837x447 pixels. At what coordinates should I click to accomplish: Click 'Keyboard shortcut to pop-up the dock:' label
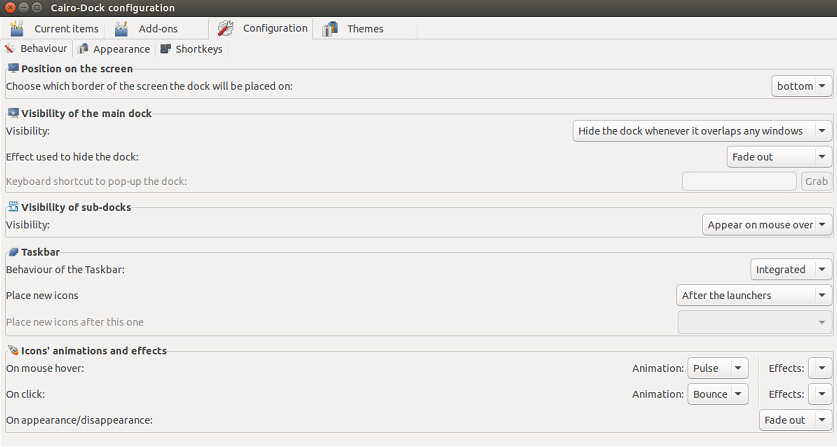pos(97,182)
